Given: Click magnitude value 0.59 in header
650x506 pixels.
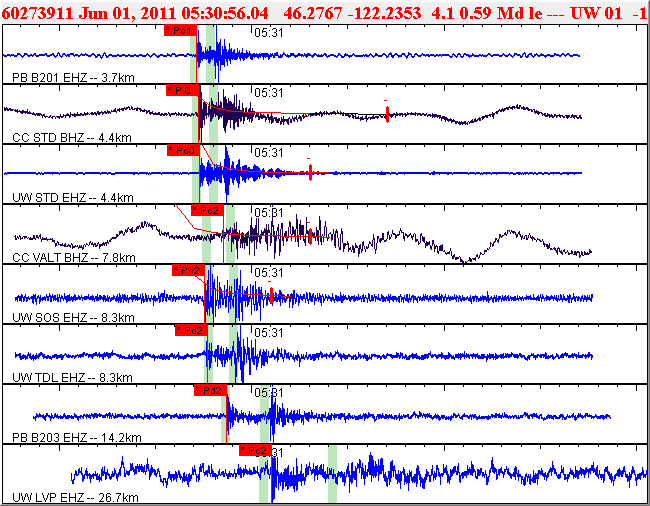Looking at the screenshot, I should point(475,13).
